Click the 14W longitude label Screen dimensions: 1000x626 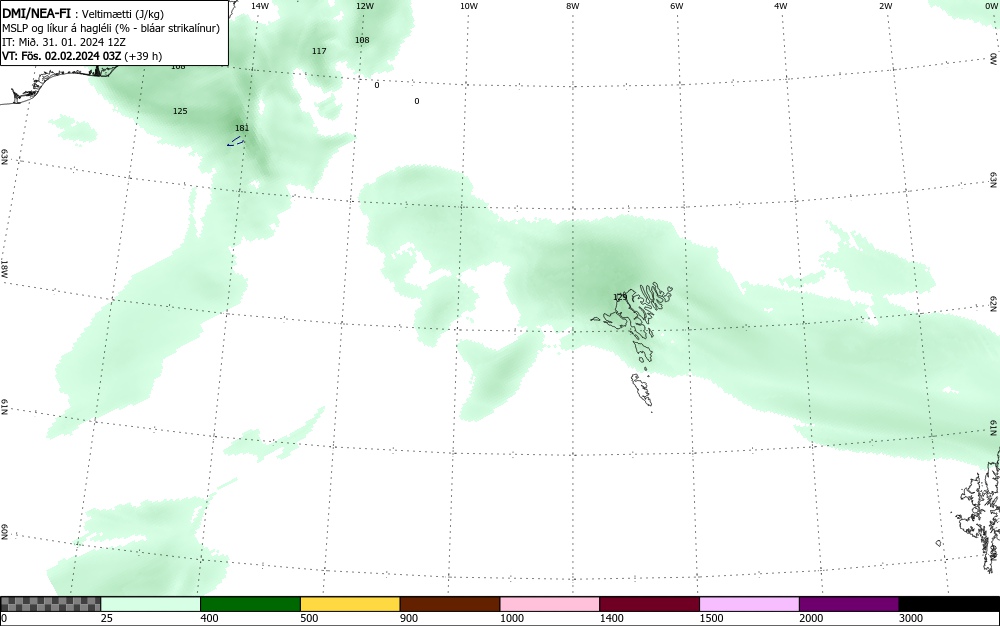point(260,6)
